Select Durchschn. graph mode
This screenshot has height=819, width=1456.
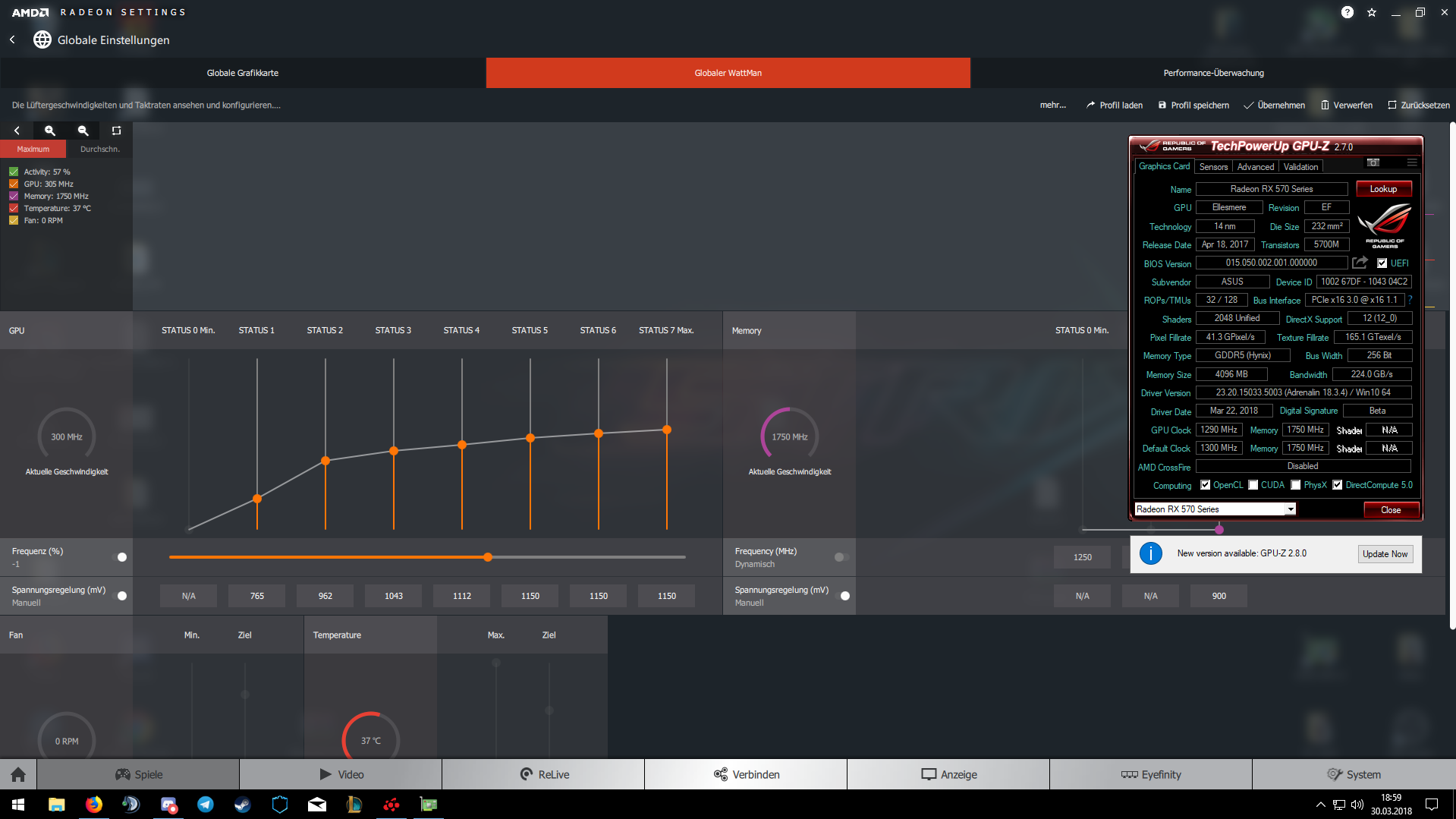99,149
